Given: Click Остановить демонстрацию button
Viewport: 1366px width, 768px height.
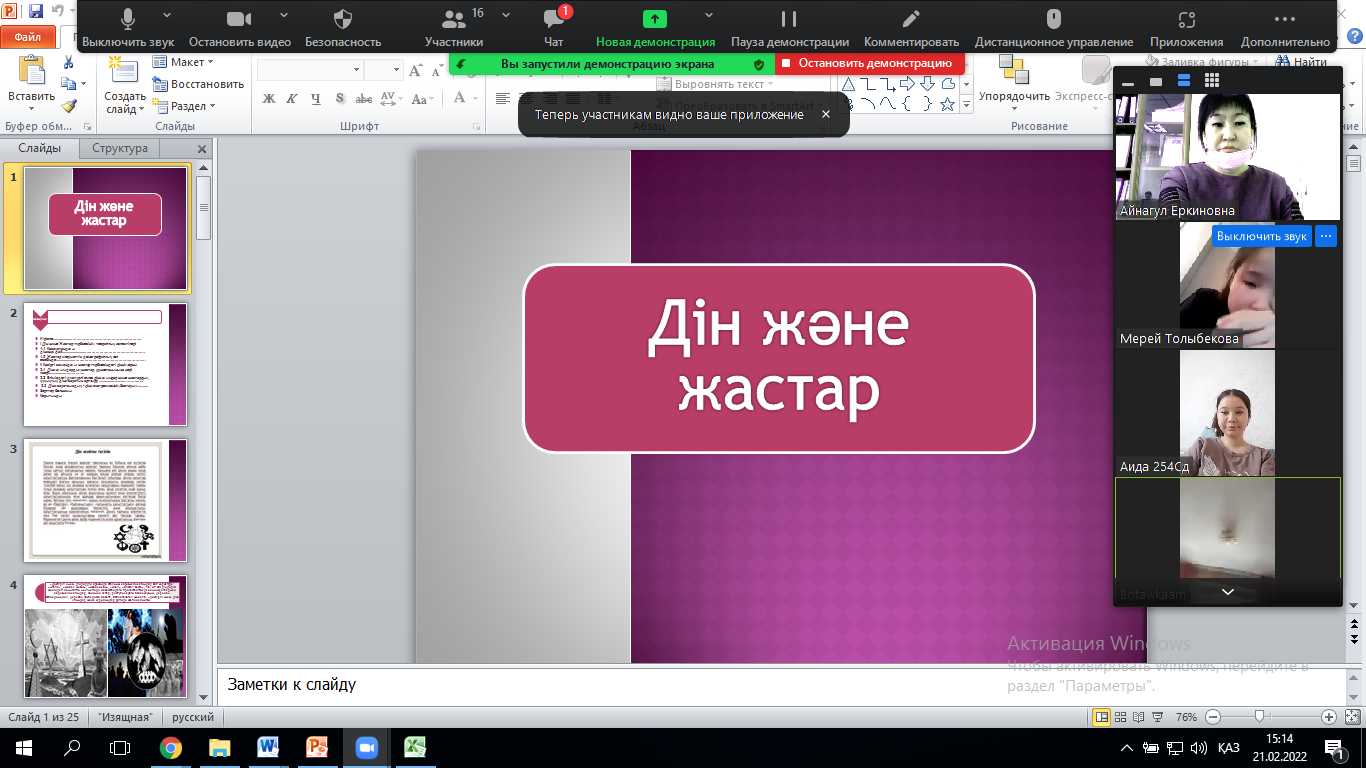Looking at the screenshot, I should tap(870, 63).
